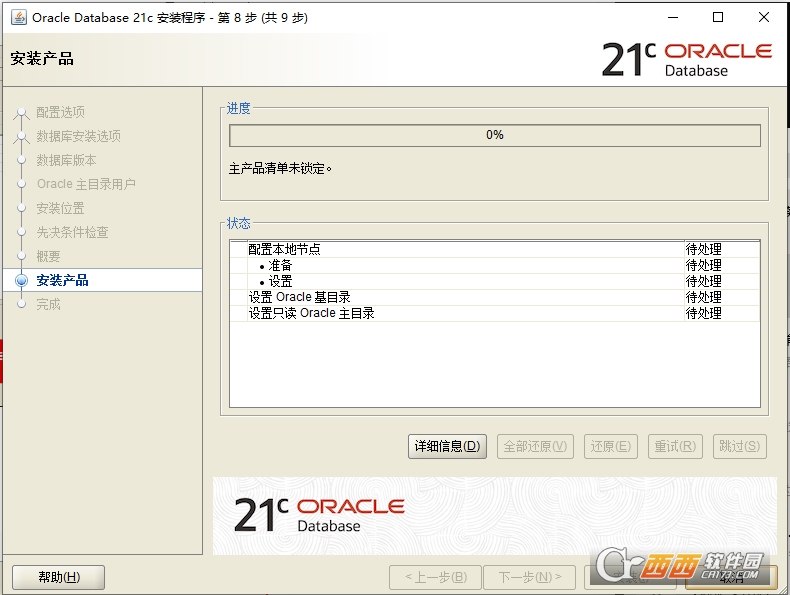Click the 还原(E) button

(611, 446)
